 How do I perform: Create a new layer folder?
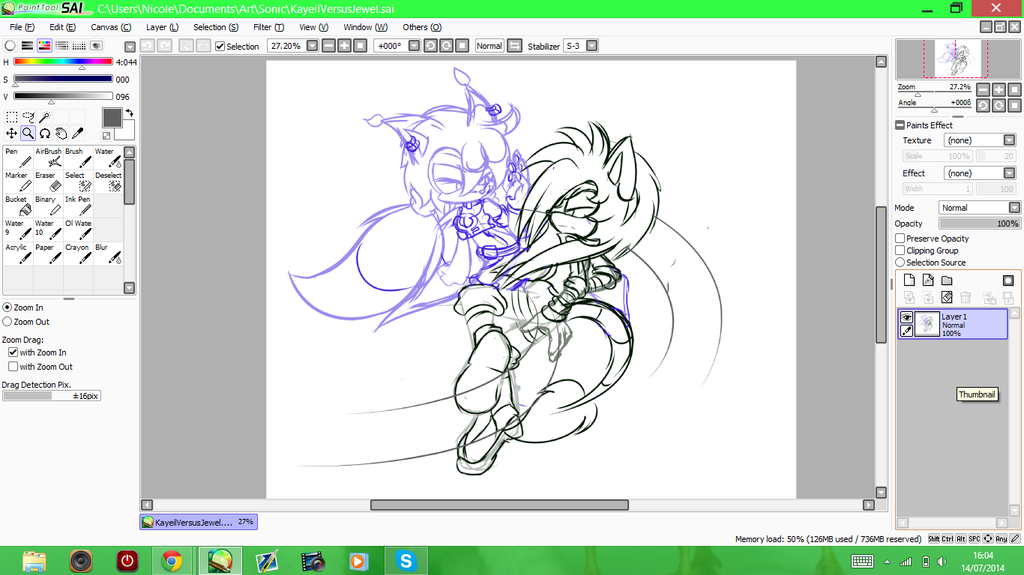coord(947,280)
